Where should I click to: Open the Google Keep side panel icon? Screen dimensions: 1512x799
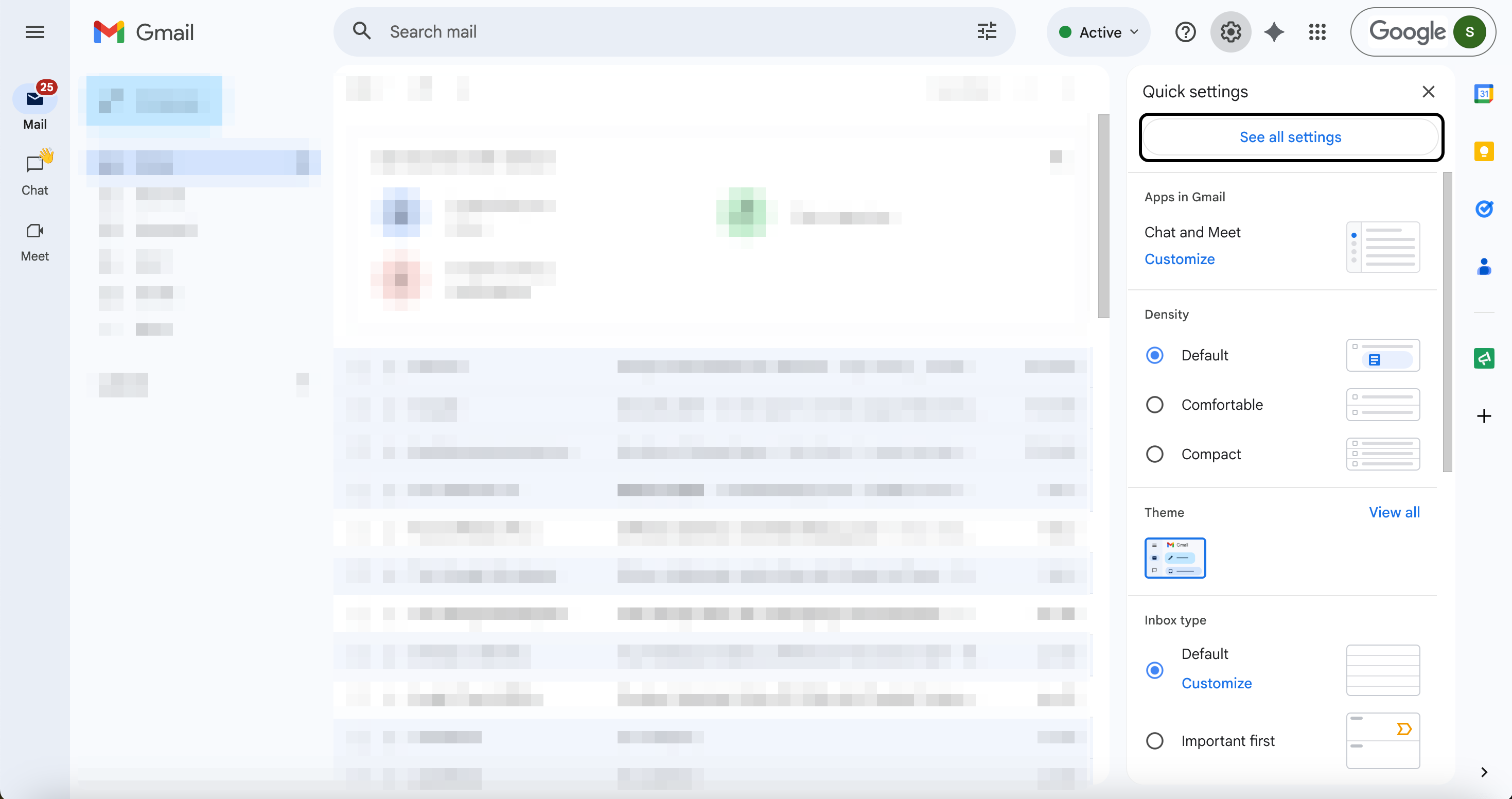click(1483, 151)
